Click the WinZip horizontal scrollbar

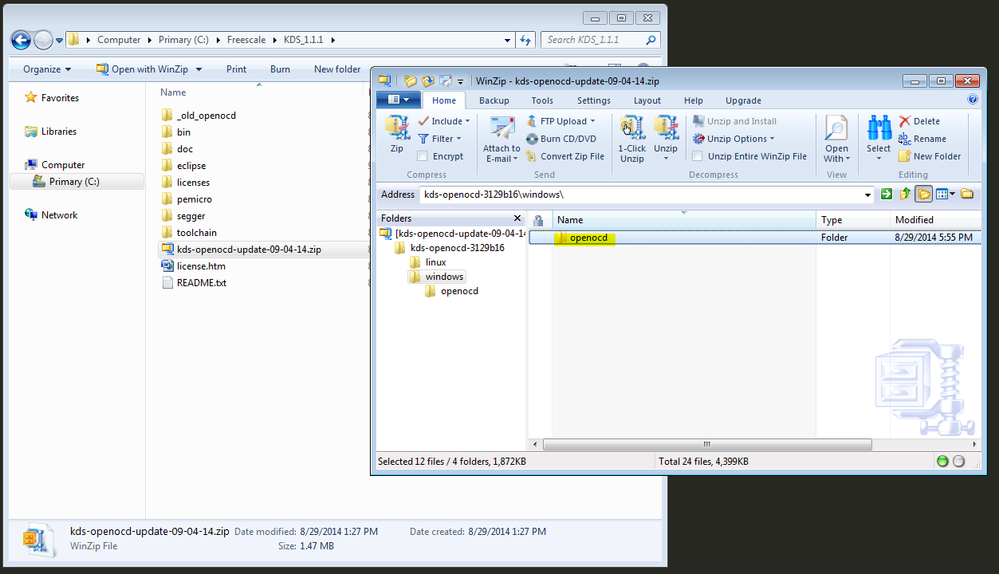click(x=707, y=444)
